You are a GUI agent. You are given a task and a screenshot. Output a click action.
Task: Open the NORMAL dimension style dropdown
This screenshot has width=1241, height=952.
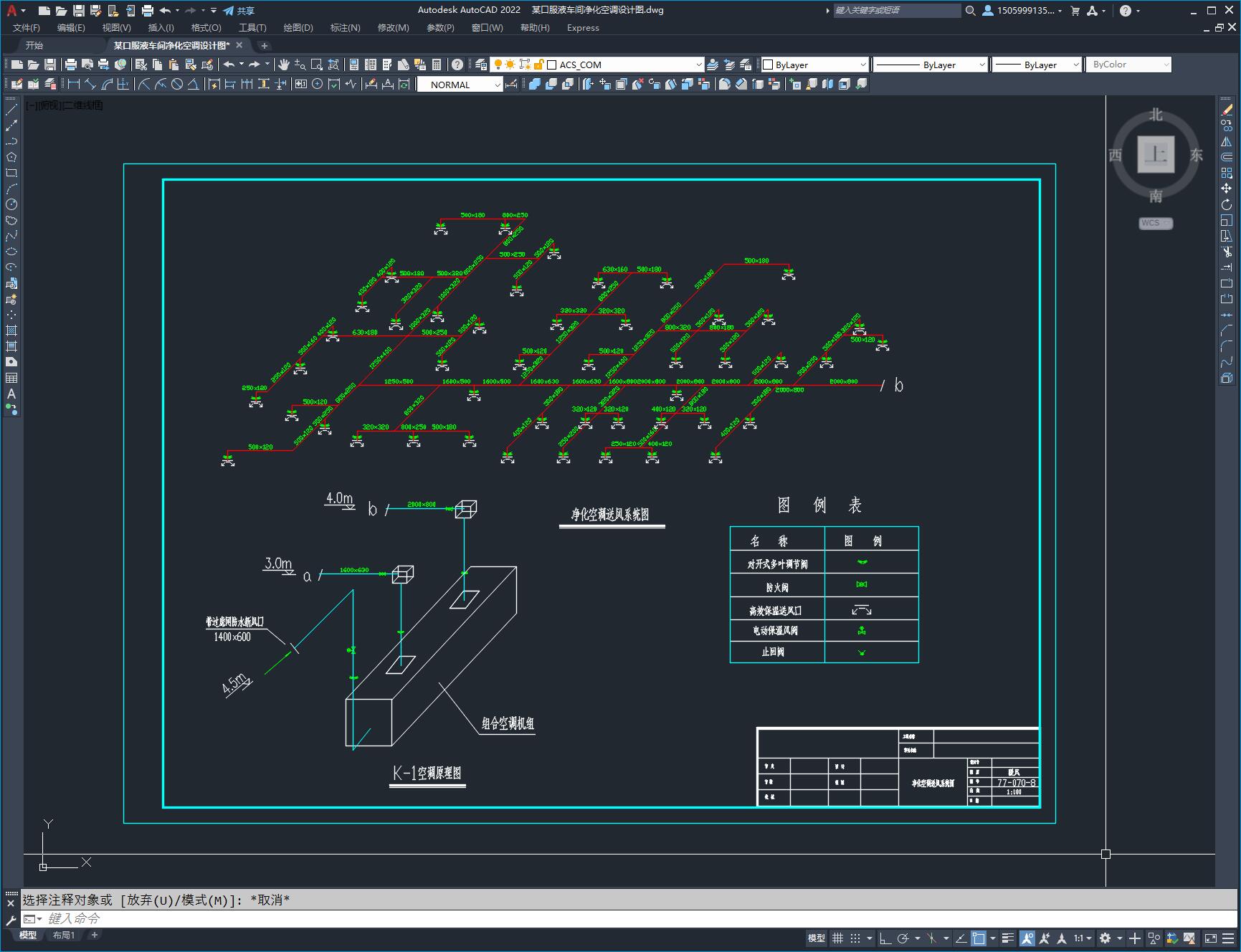[460, 85]
